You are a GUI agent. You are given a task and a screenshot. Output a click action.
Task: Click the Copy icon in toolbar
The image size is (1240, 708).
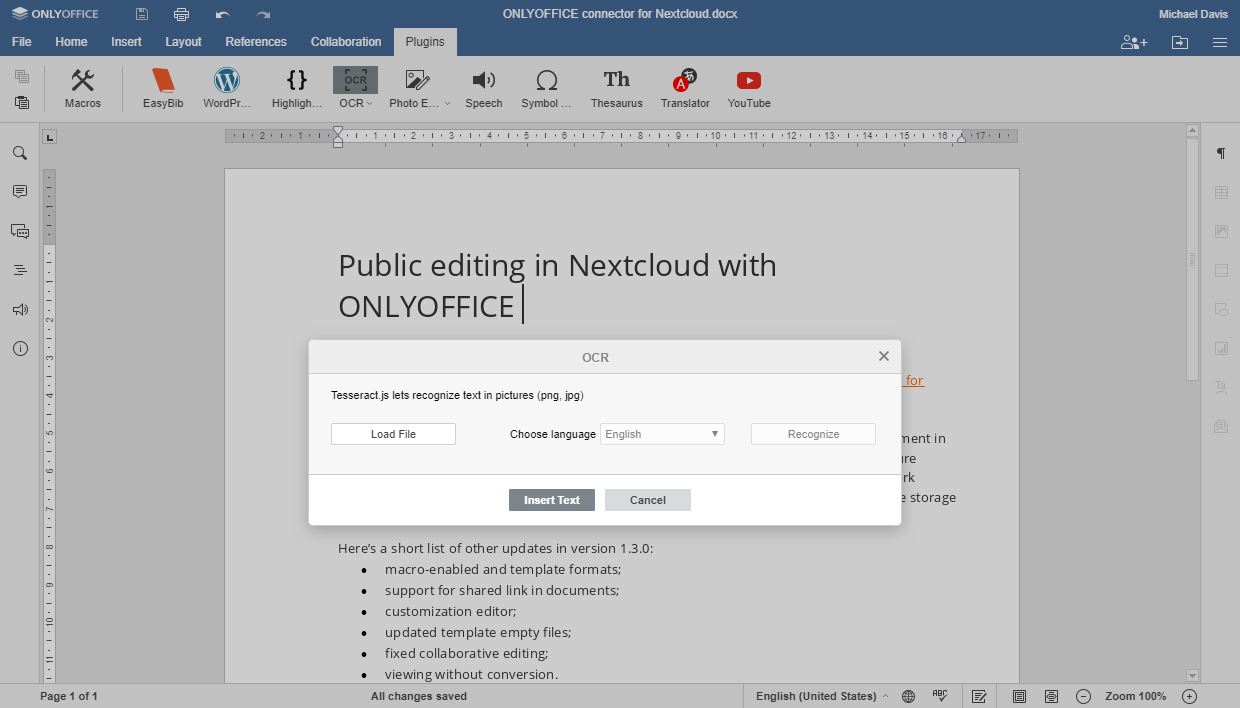pos(22,77)
